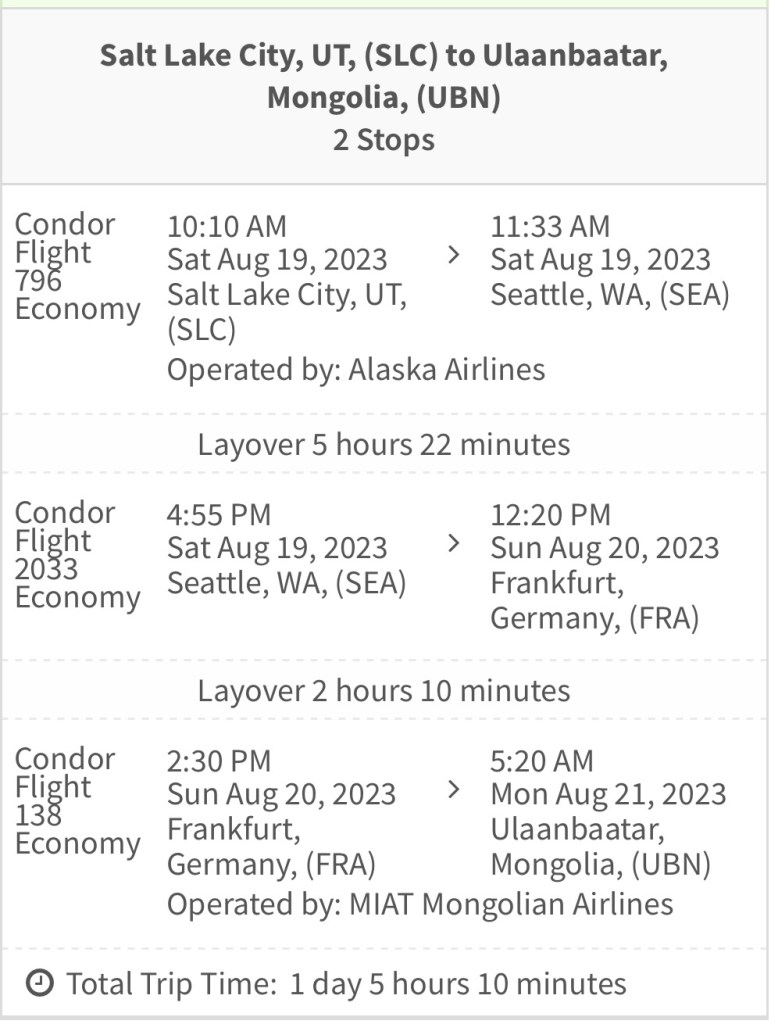Select the SLC to Ulaanbaatar route heading
The image size is (771, 1024).
pyautogui.click(x=384, y=76)
